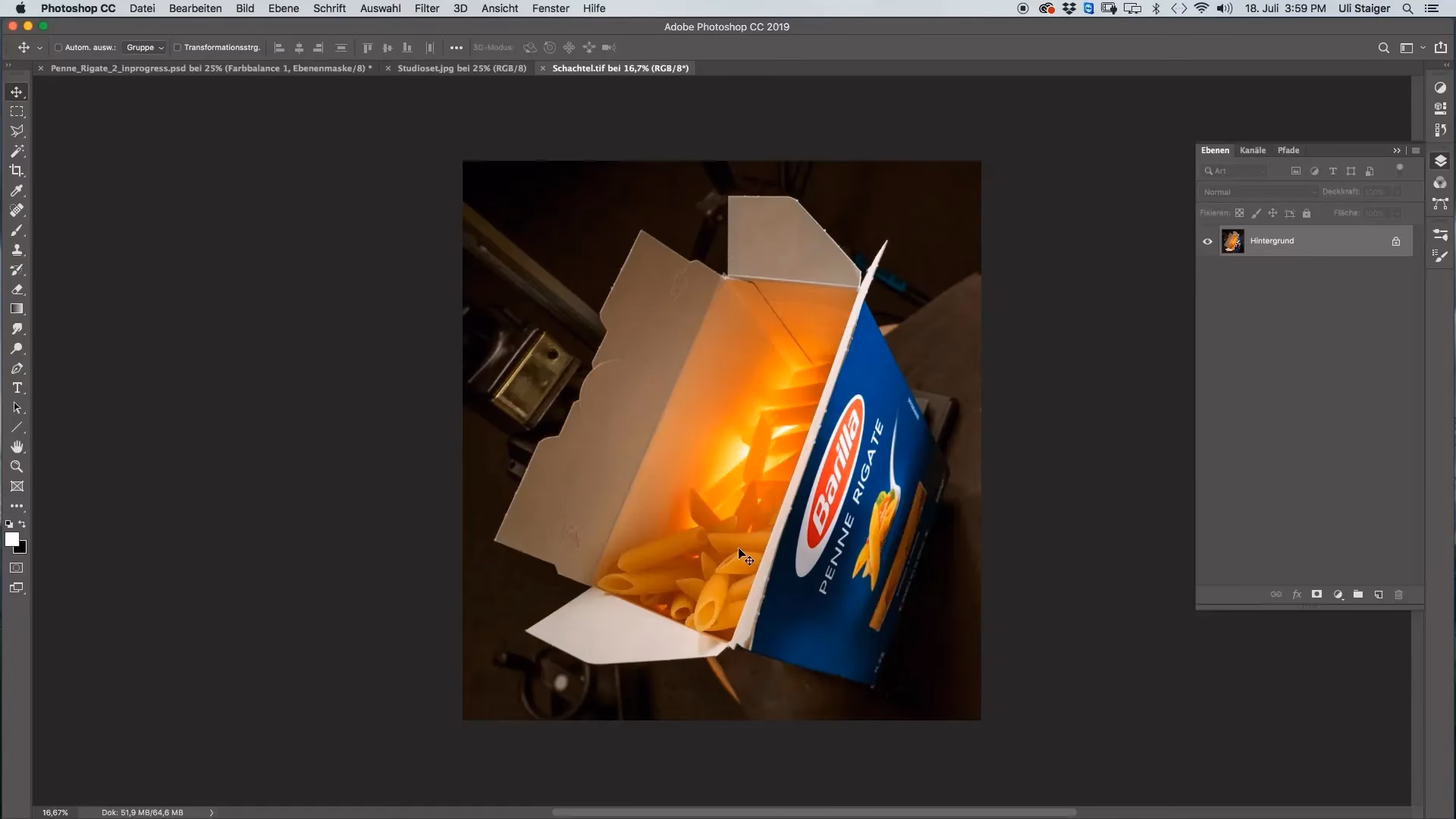Screen dimensions: 1456x819
Task: Enable the Transformationsstrg. checkbox
Action: (178, 47)
